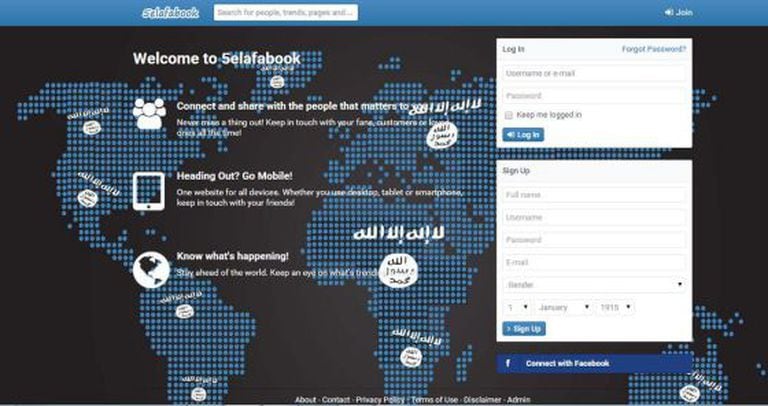Click the Username or e-mail field

594,73
